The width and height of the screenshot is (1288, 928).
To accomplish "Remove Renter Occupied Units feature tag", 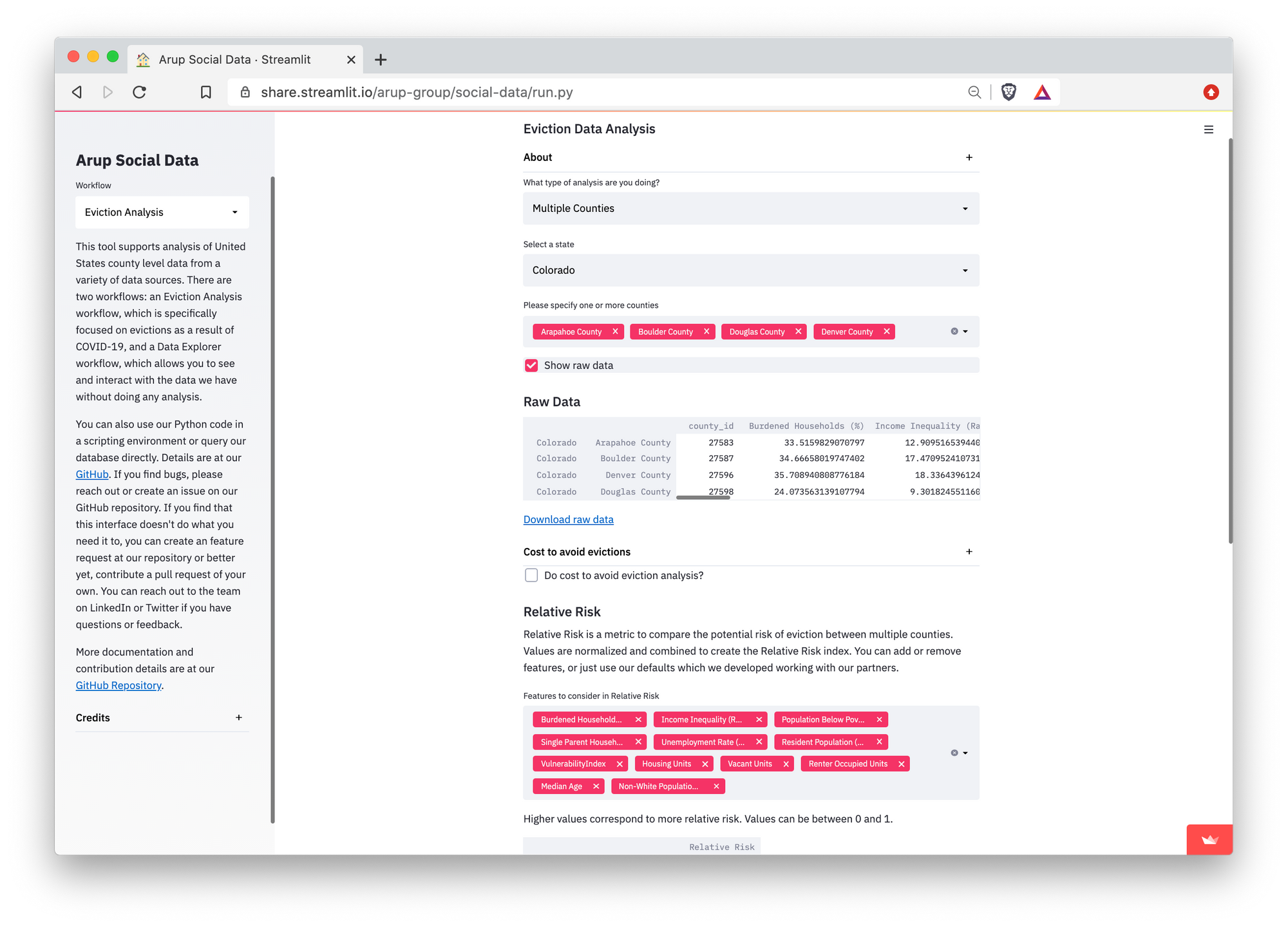I will click(902, 764).
